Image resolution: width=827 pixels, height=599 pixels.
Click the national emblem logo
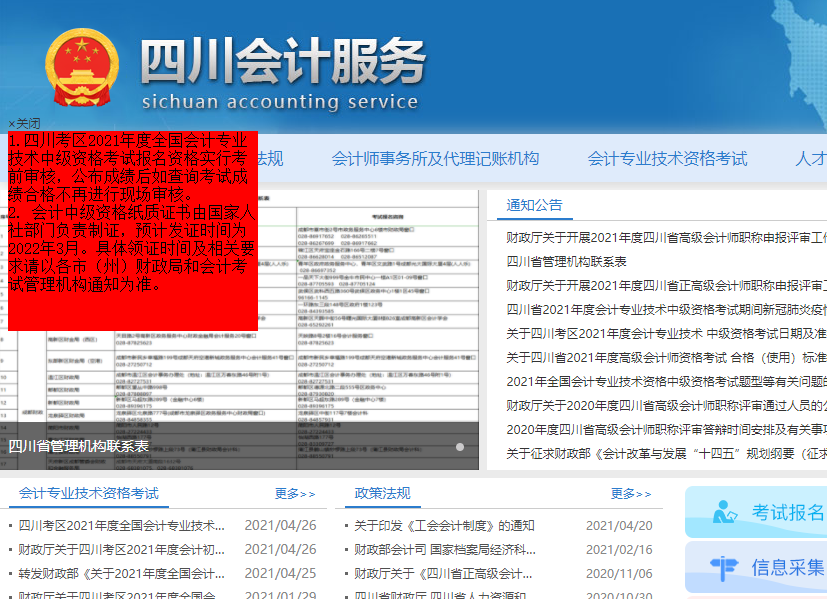pyautogui.click(x=80, y=67)
